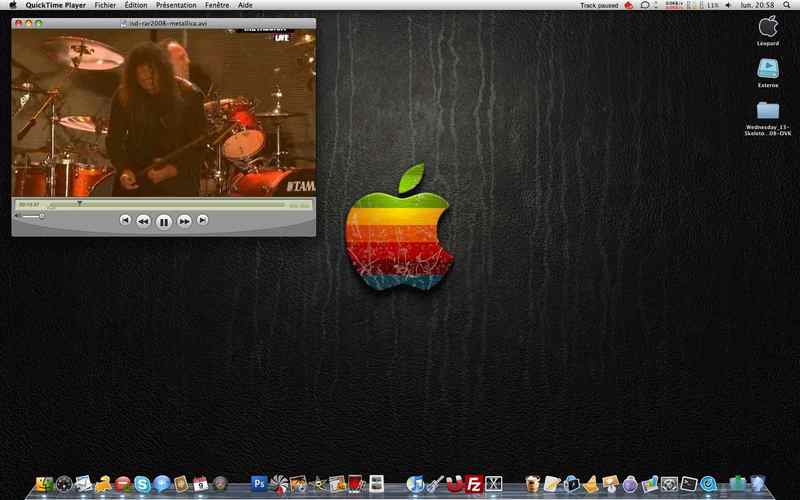Launch Skype from the Dock
The width and height of the screenshot is (800, 500).
pyautogui.click(x=142, y=484)
